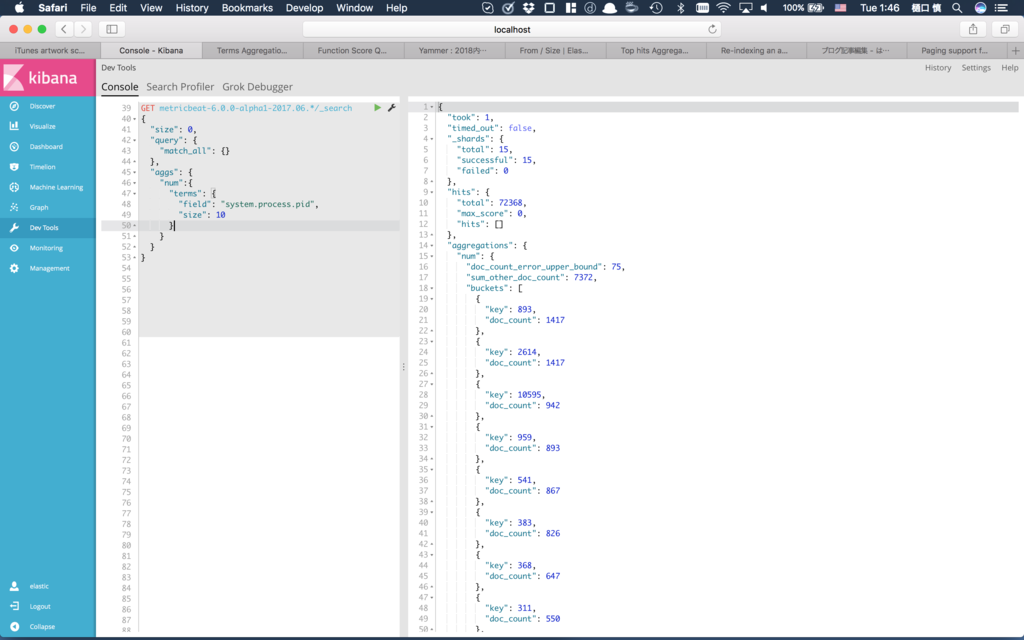The width and height of the screenshot is (1024, 640).
Task: Click the Kibana logo
Action: tap(48, 78)
